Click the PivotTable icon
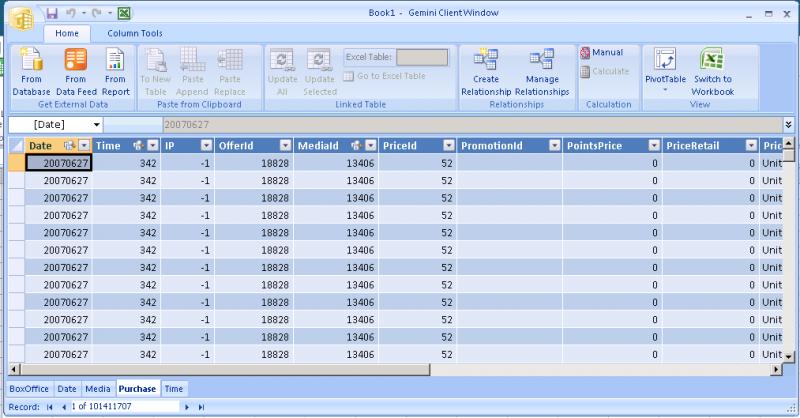This screenshot has height=418, width=800. (664, 60)
